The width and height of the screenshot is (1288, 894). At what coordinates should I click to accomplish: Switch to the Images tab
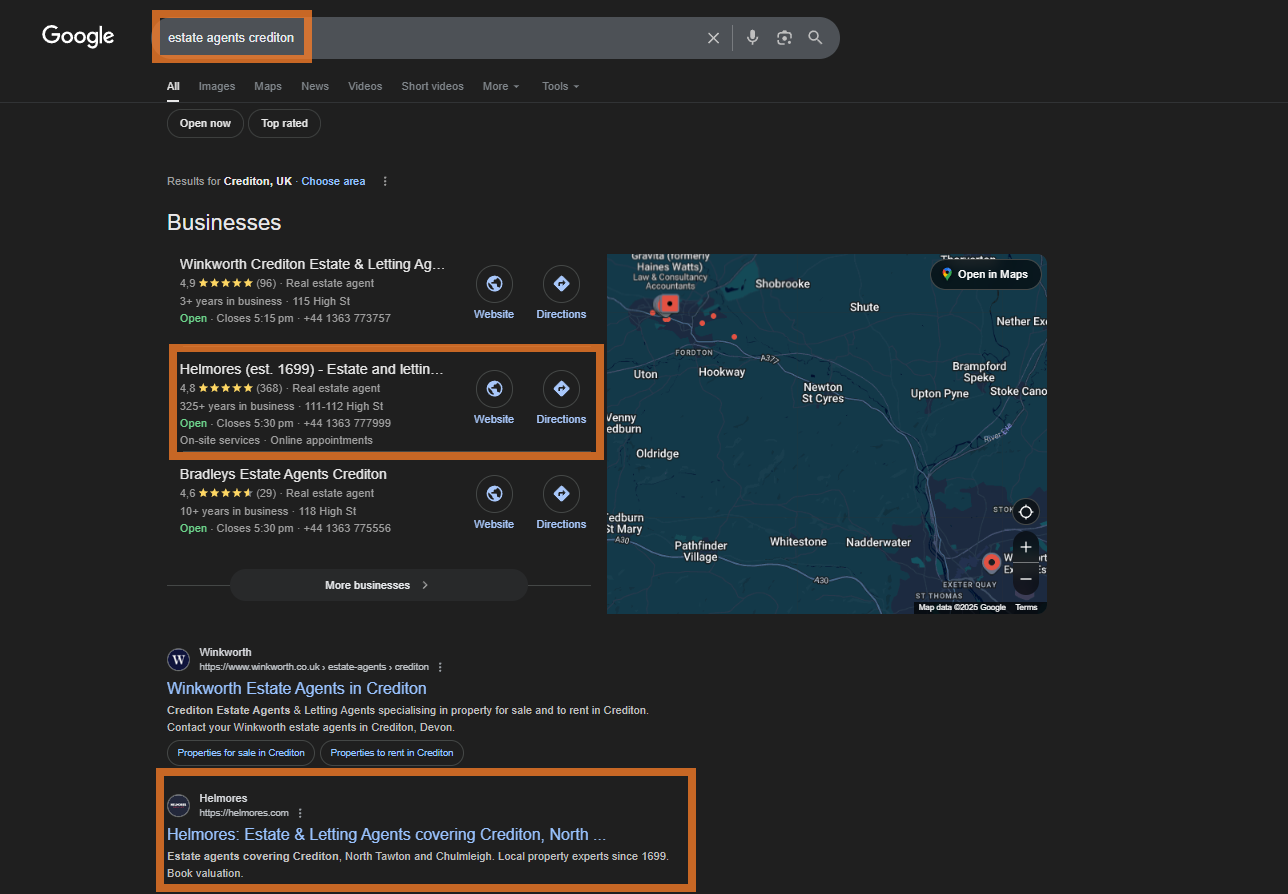click(x=217, y=86)
